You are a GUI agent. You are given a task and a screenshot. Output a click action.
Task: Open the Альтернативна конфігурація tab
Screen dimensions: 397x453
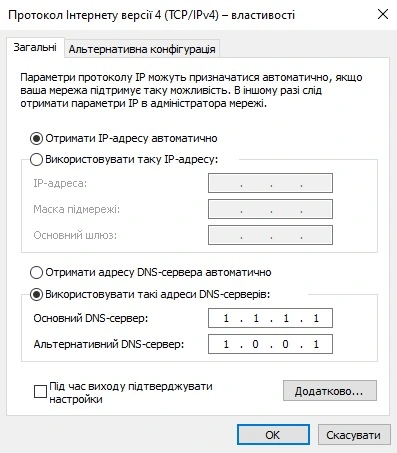point(142,49)
